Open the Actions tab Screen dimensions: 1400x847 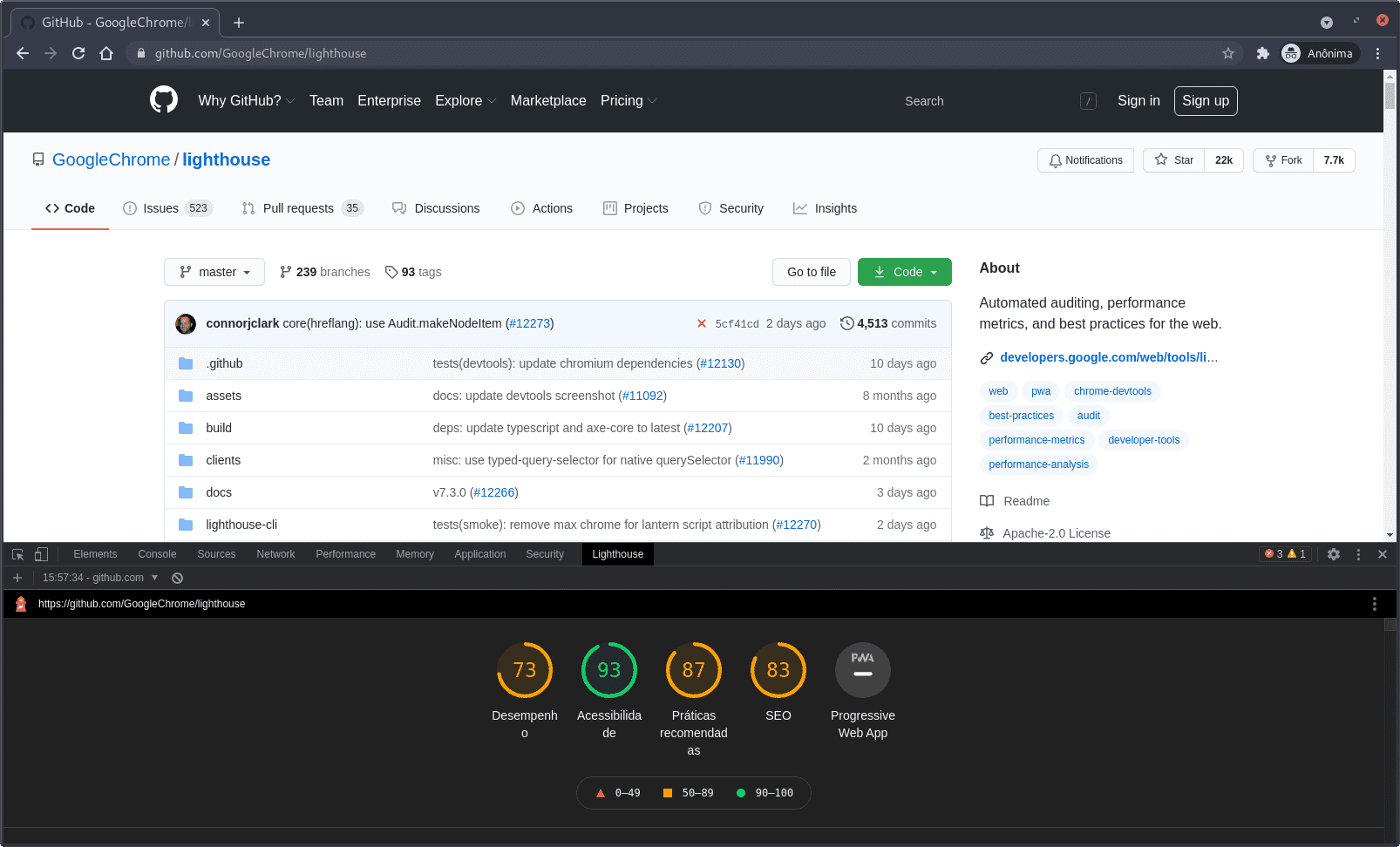point(541,208)
